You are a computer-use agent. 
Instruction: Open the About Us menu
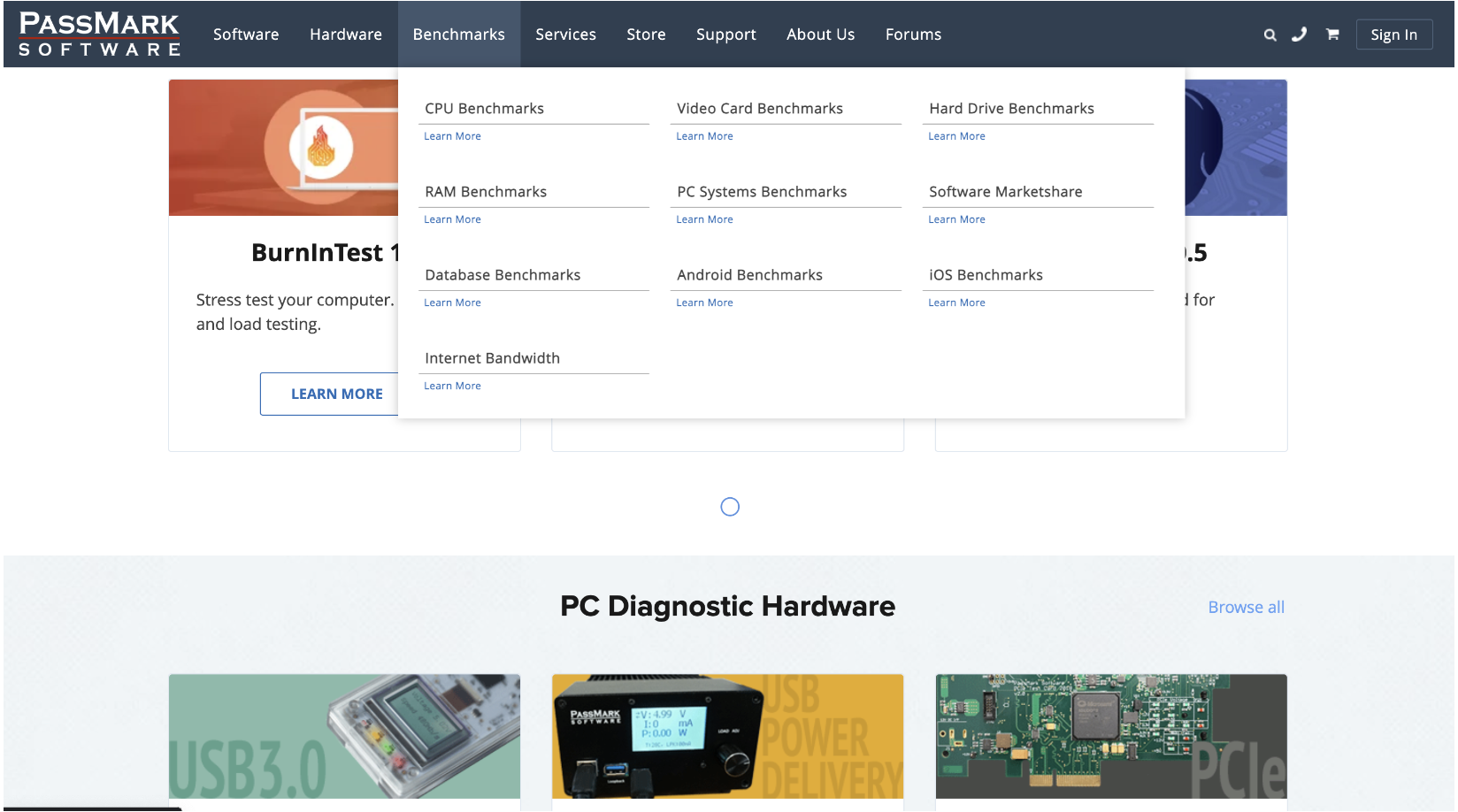820,34
